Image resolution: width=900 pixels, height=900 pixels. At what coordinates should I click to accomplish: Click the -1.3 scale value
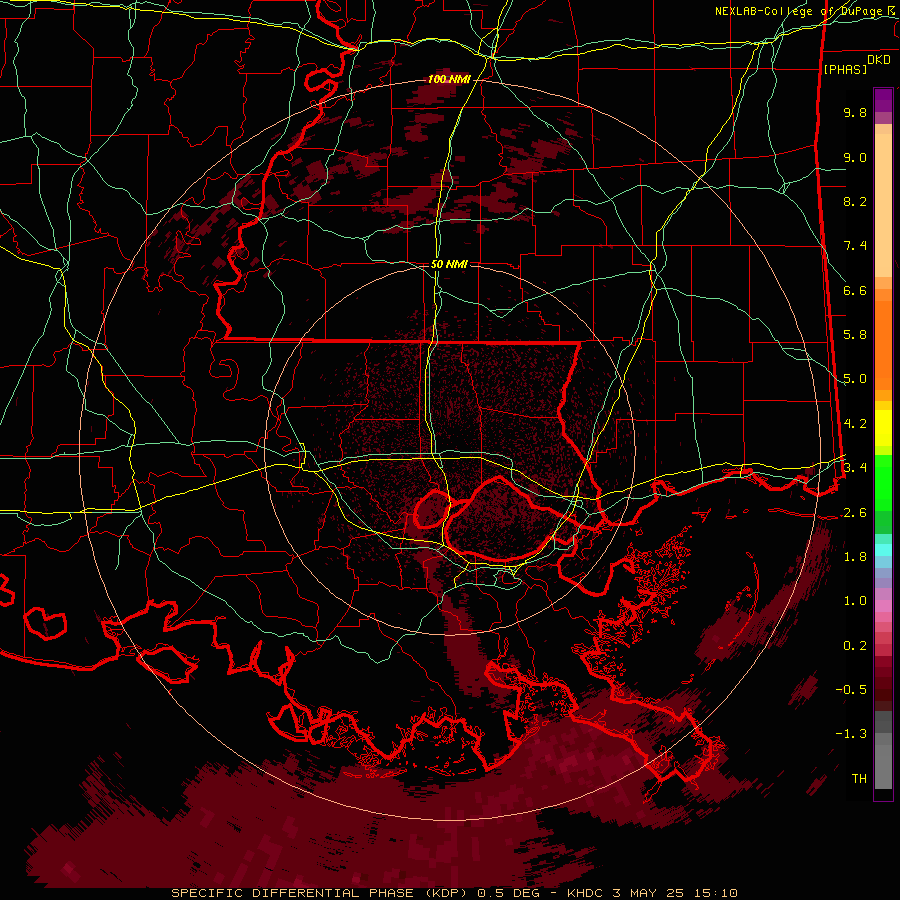click(851, 734)
